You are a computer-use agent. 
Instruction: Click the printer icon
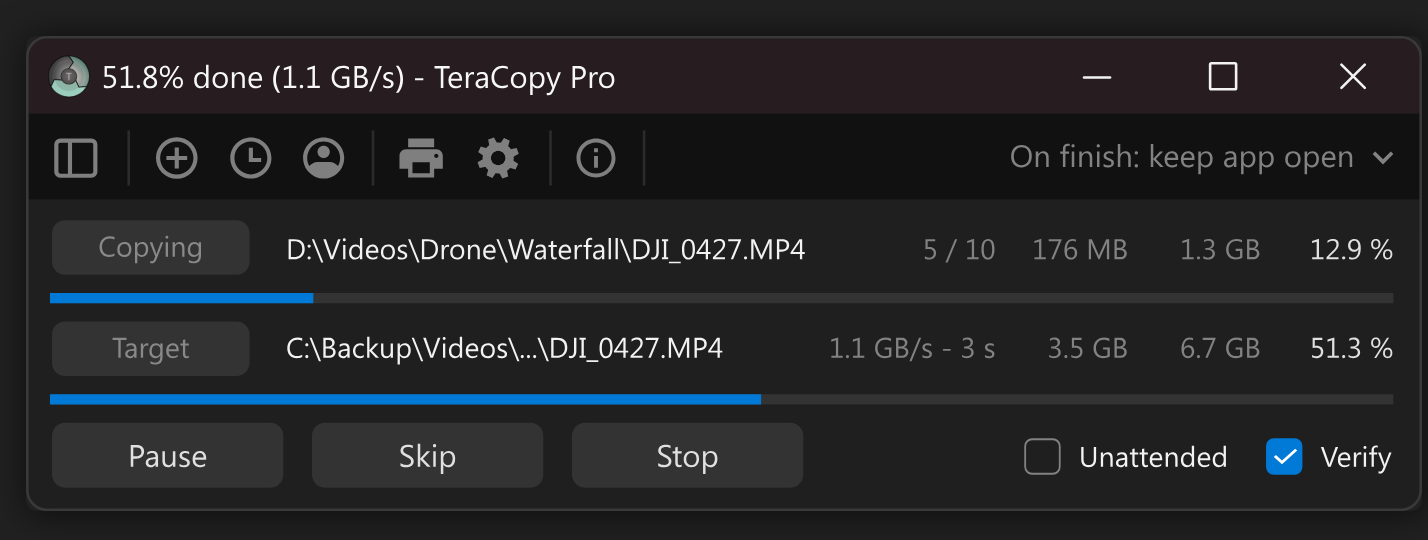click(421, 158)
